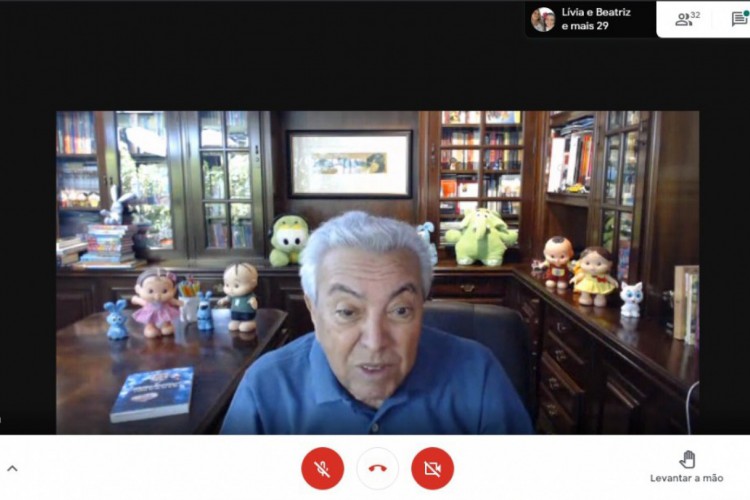Click the participant count "32"

click(695, 16)
